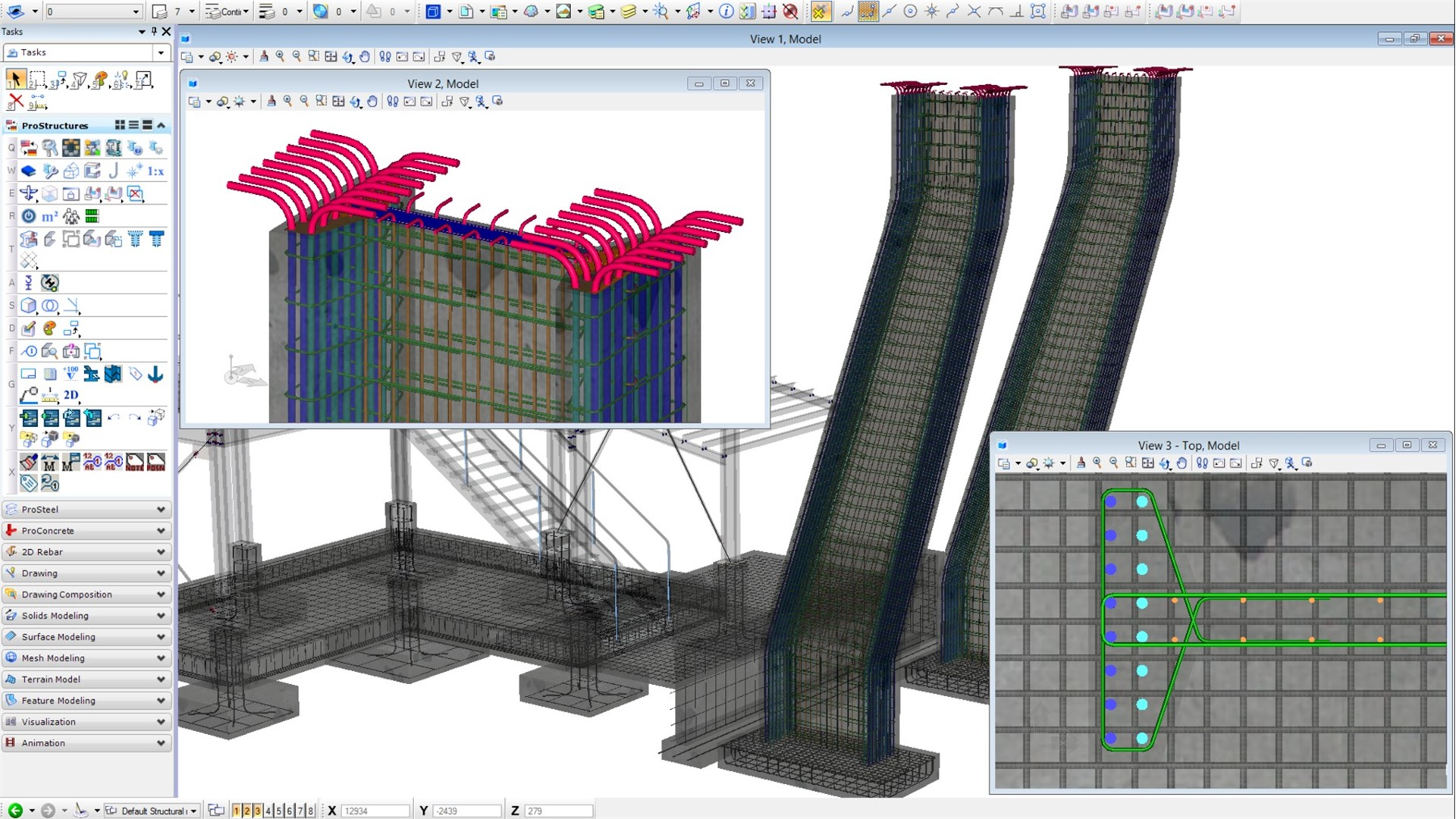Click the X coordinate input field
The height and width of the screenshot is (819, 1456).
click(375, 811)
